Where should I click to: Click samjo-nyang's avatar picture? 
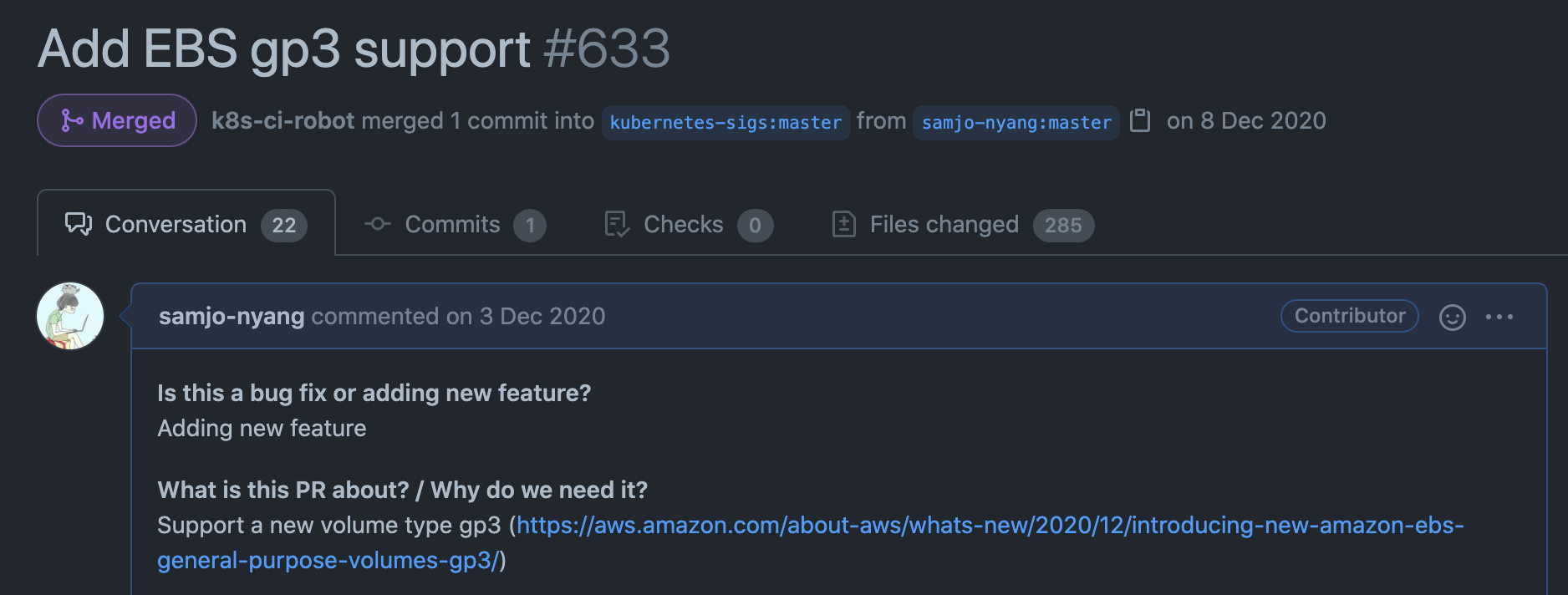tap(70, 316)
